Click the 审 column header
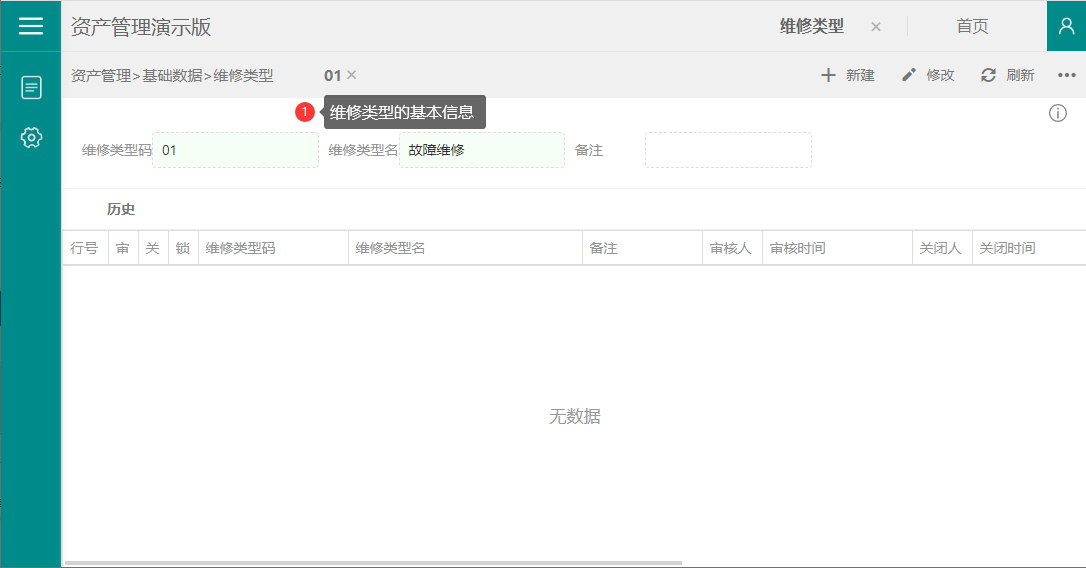 tap(123, 248)
